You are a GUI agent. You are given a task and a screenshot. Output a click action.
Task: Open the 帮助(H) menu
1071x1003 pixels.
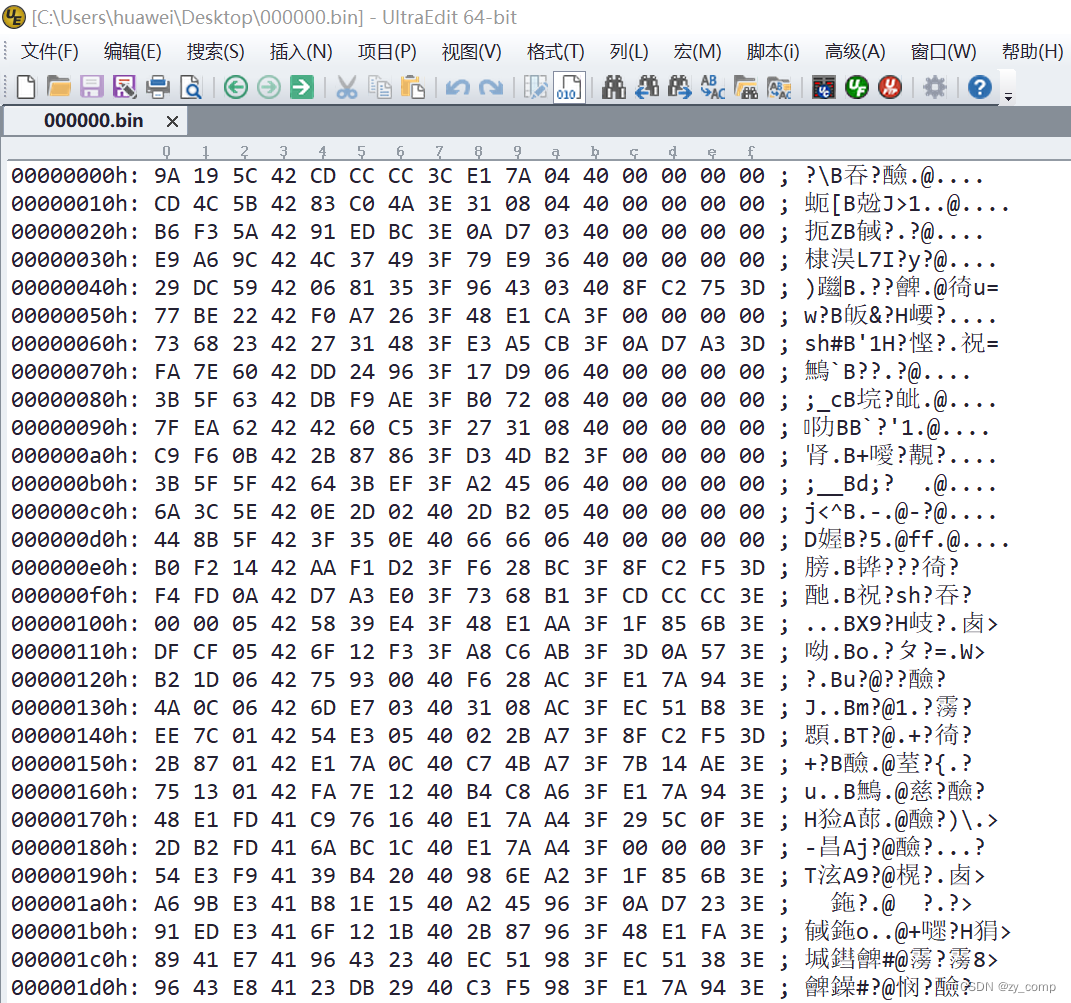coord(1031,51)
